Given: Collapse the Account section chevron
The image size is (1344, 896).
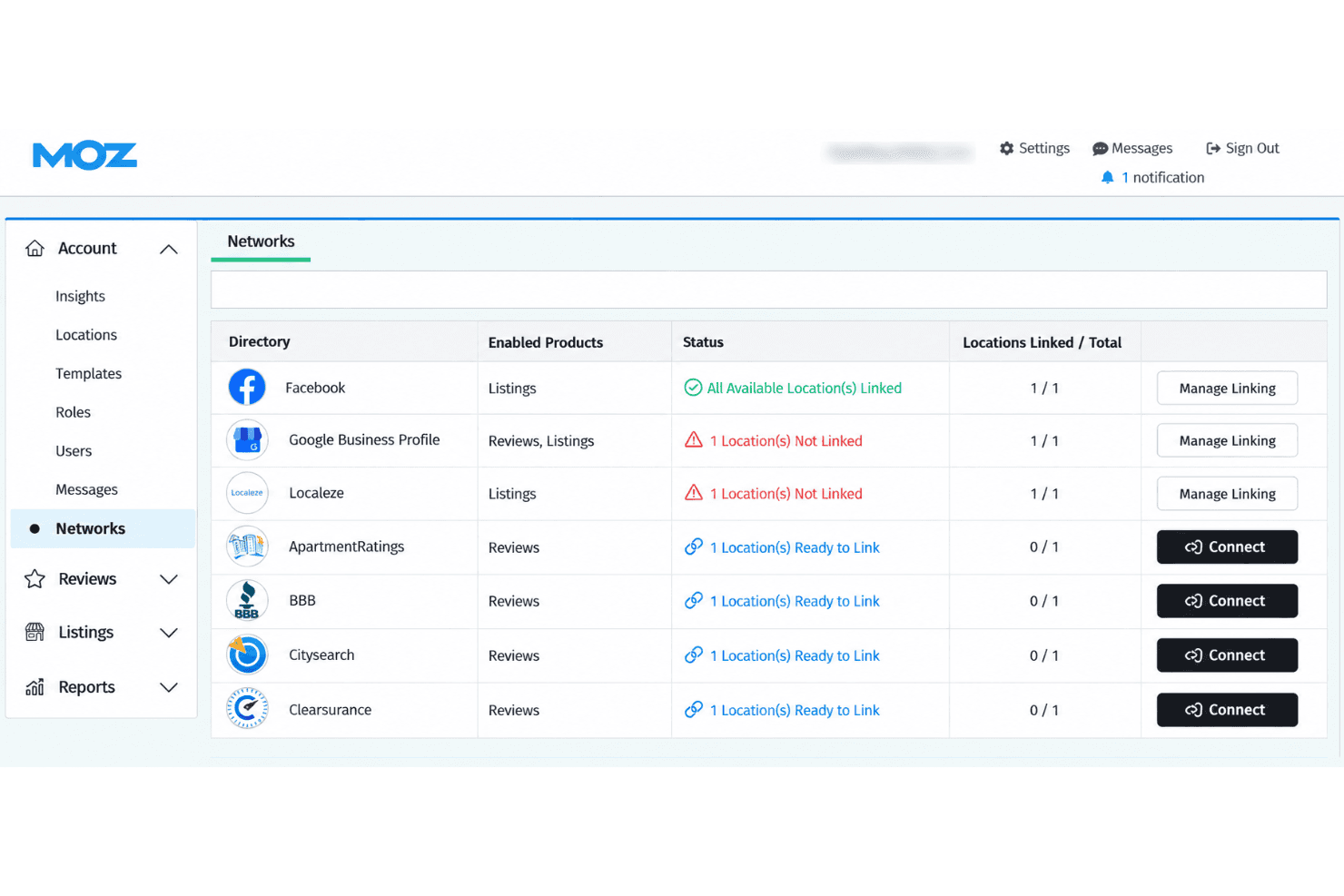Looking at the screenshot, I should [x=169, y=249].
